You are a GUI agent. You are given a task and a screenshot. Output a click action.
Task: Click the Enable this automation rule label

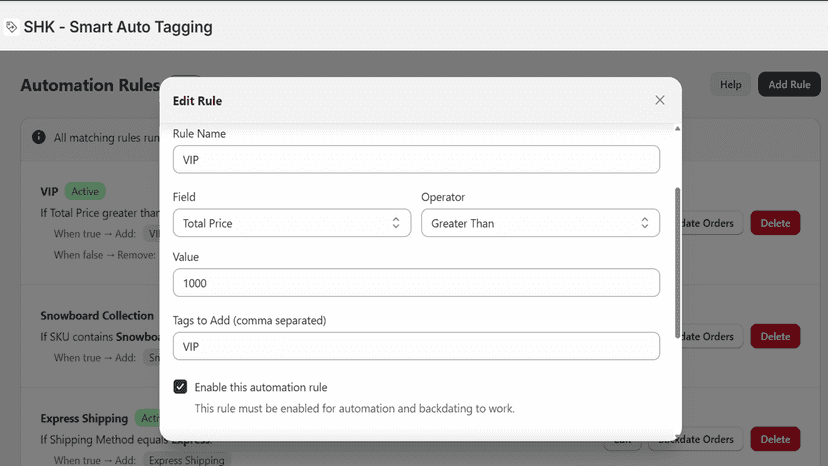pos(261,387)
